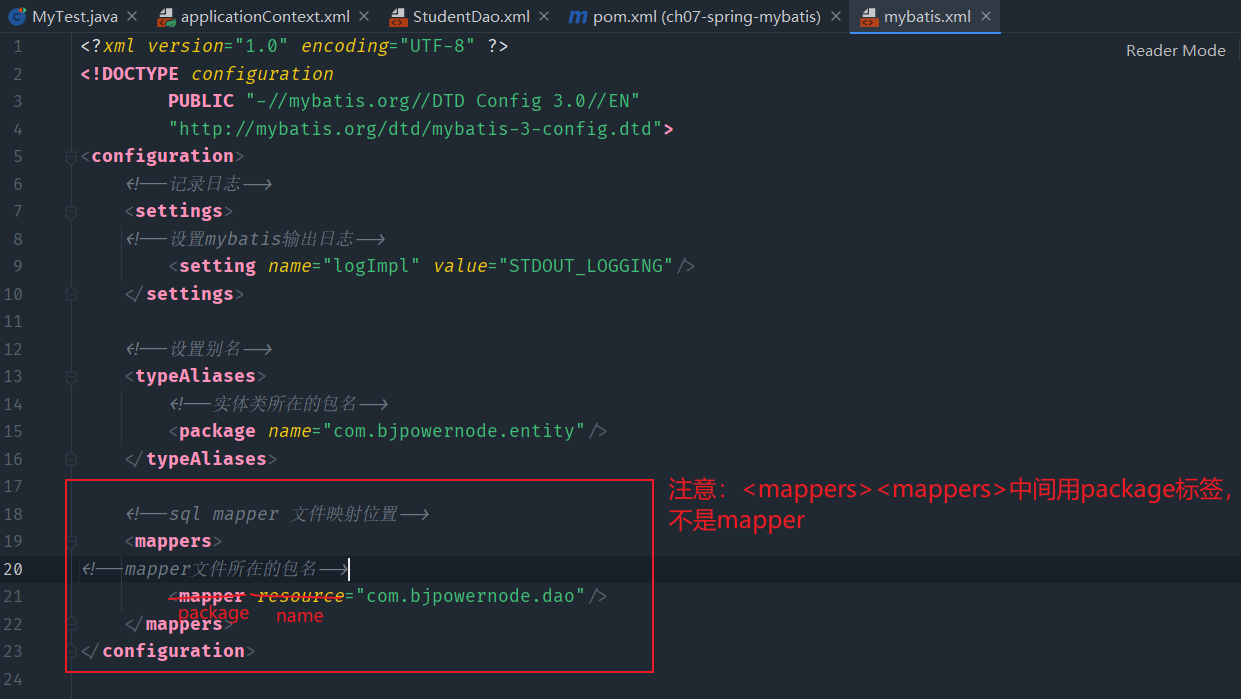
Task: Click the mapper文件所在的包名 comment line 20
Action: [x=215, y=569]
